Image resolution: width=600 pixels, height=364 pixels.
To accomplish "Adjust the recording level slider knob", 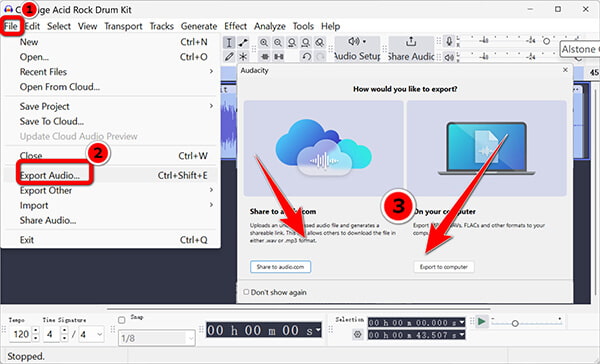I will coord(546,41).
